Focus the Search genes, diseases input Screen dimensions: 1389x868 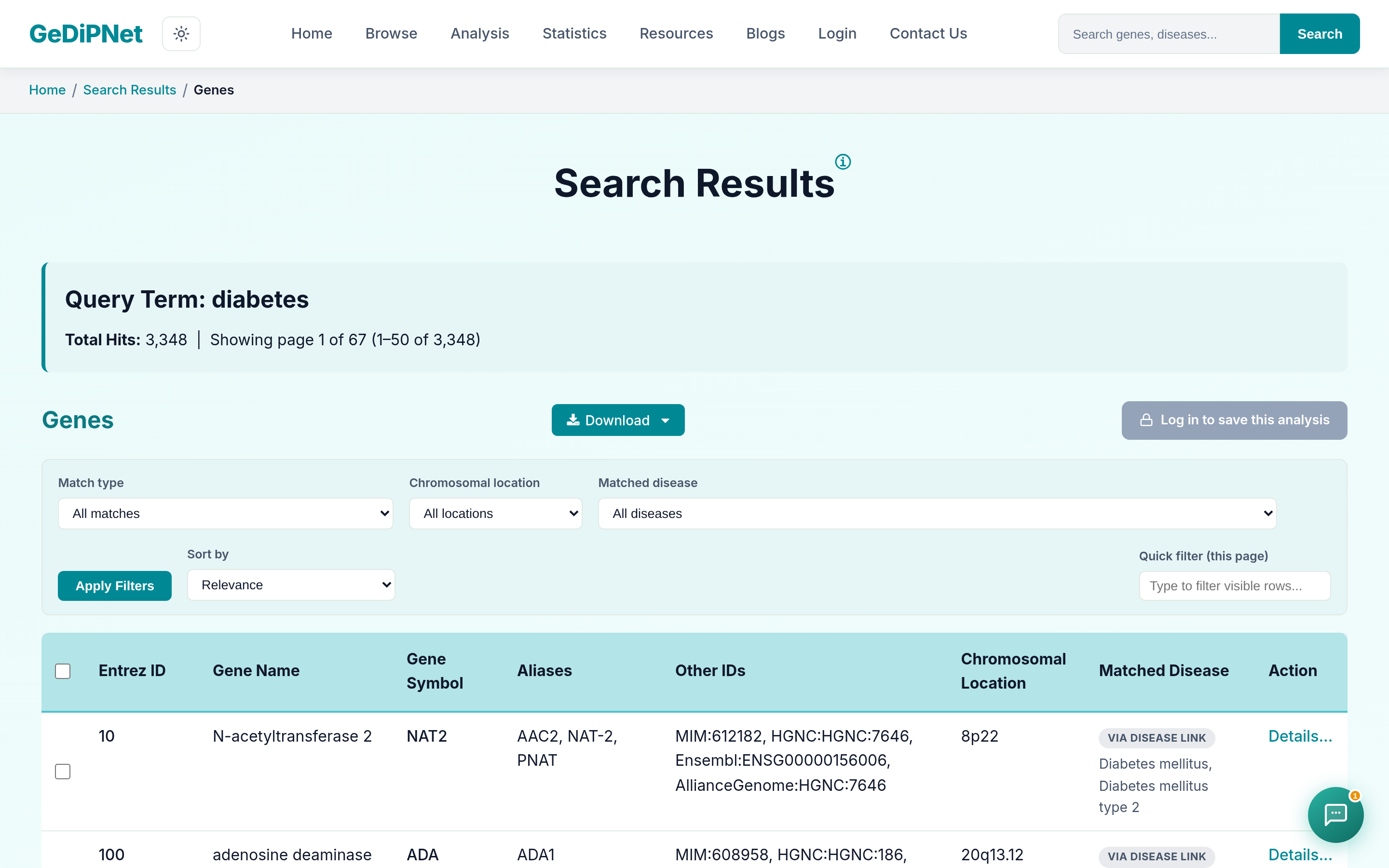pos(1169,34)
